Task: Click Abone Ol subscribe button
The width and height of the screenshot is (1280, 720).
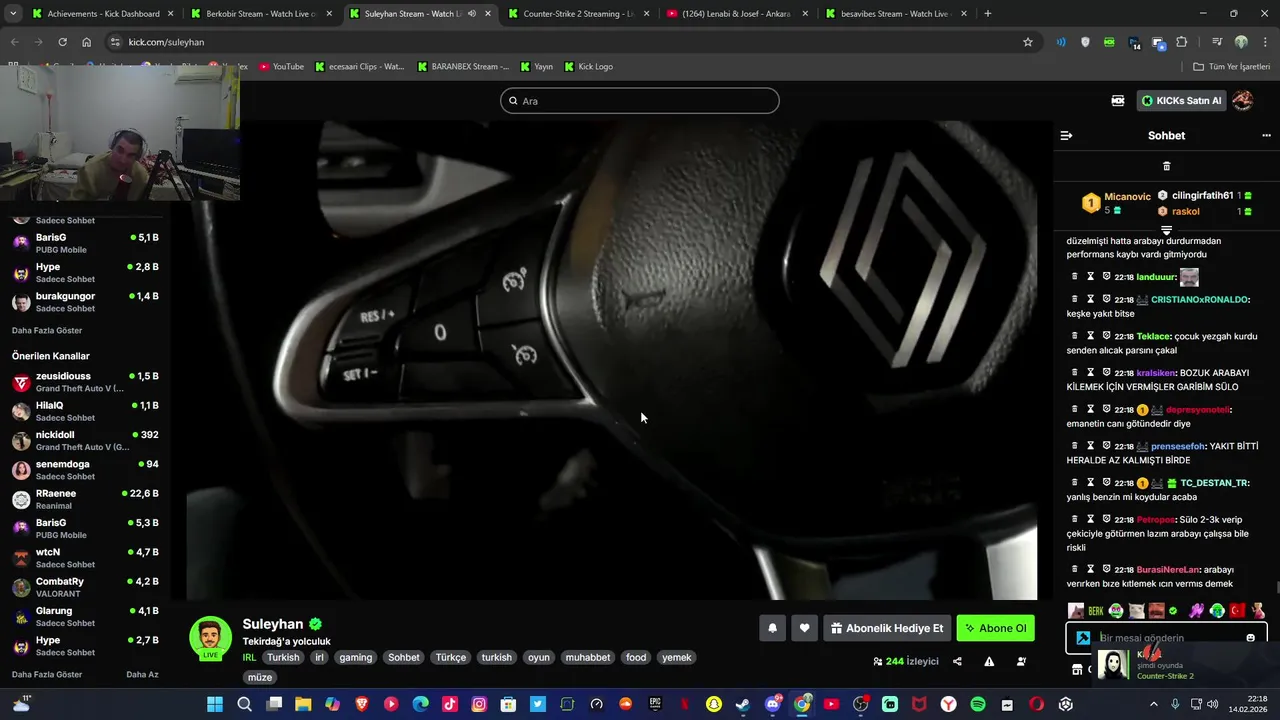Action: tap(995, 628)
